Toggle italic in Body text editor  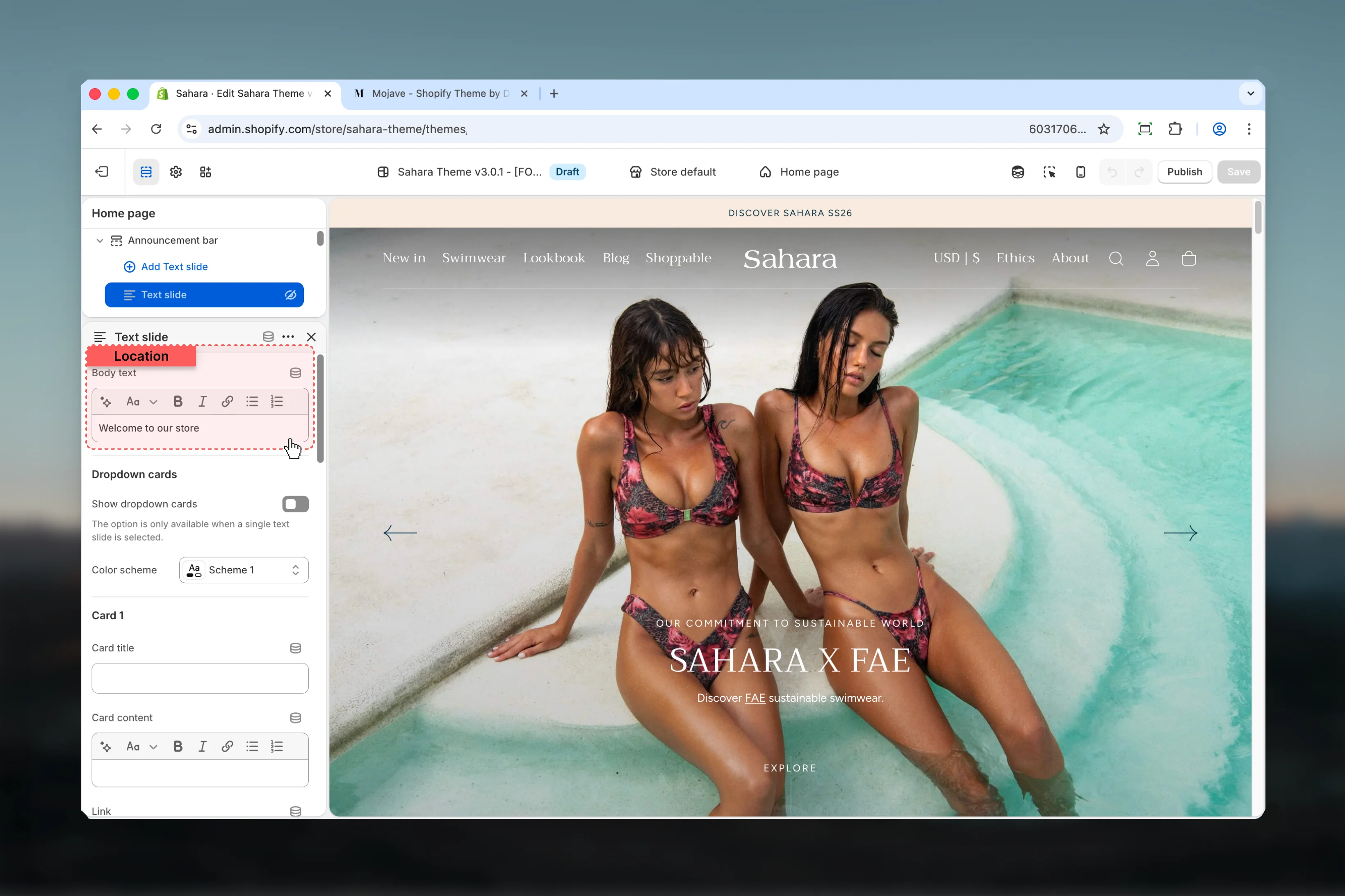coord(202,402)
